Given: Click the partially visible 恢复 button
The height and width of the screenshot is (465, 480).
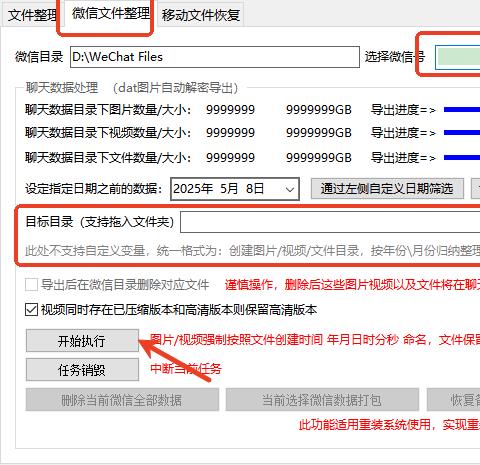Looking at the screenshot, I should (453, 399).
